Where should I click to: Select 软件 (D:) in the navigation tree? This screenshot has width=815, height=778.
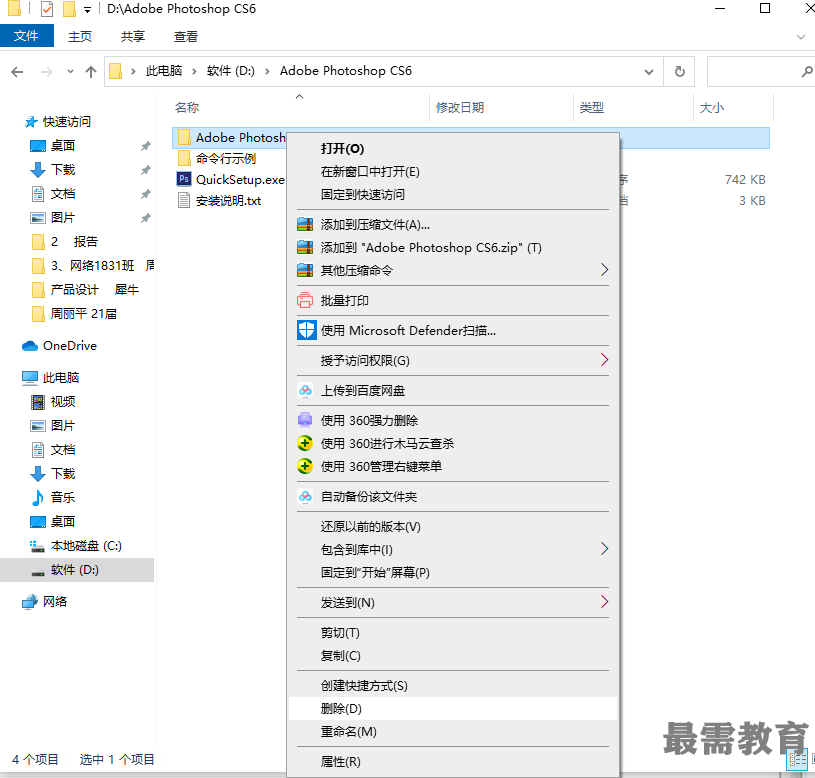(77, 570)
